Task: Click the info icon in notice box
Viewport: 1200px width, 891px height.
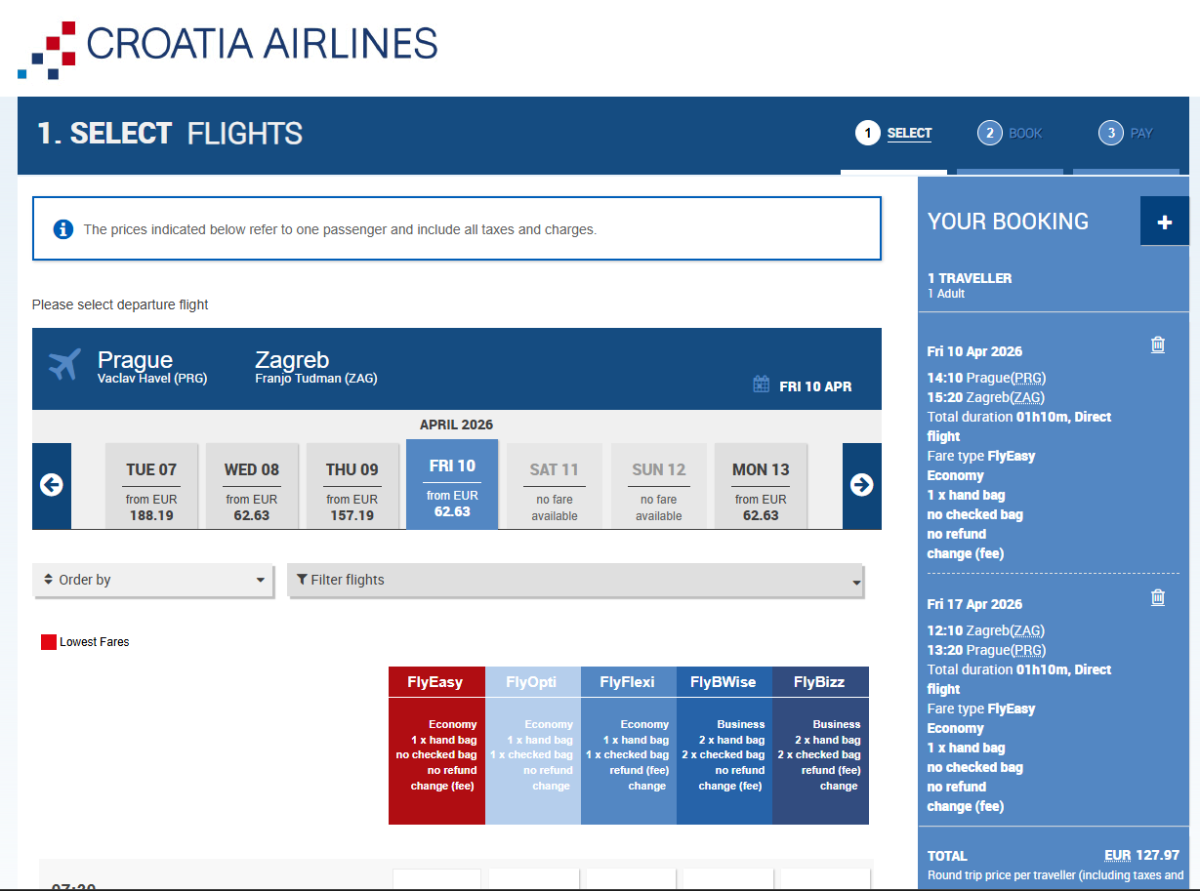Action: (63, 229)
